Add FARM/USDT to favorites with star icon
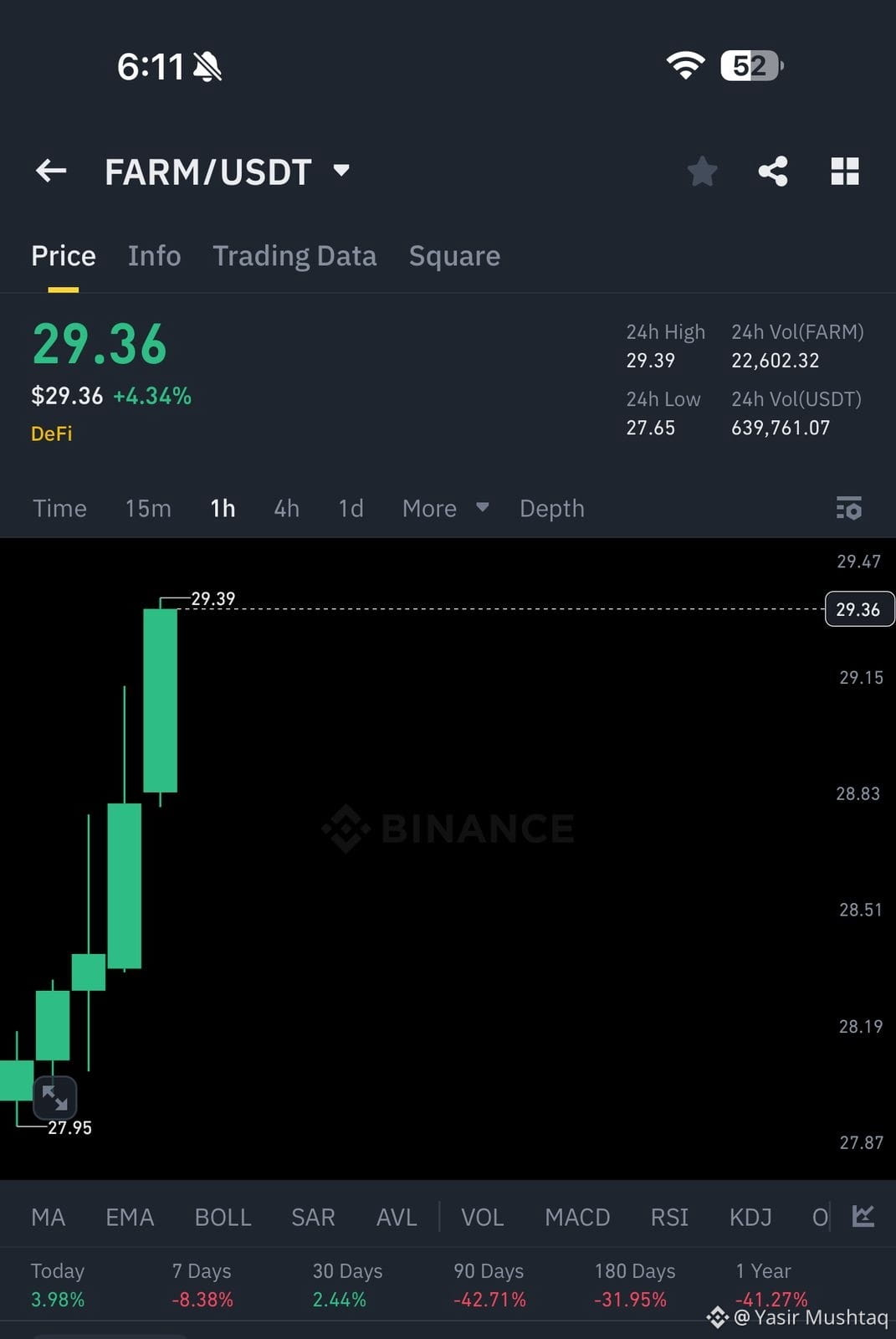Image resolution: width=896 pixels, height=1339 pixels. [x=702, y=172]
